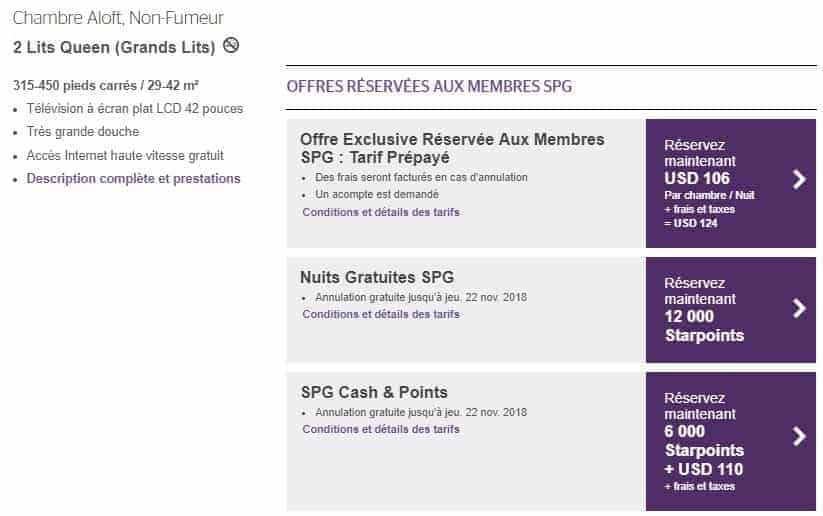
Task: Click the Chambre Aloft, Non-Fumeur room title
Action: click(x=118, y=18)
